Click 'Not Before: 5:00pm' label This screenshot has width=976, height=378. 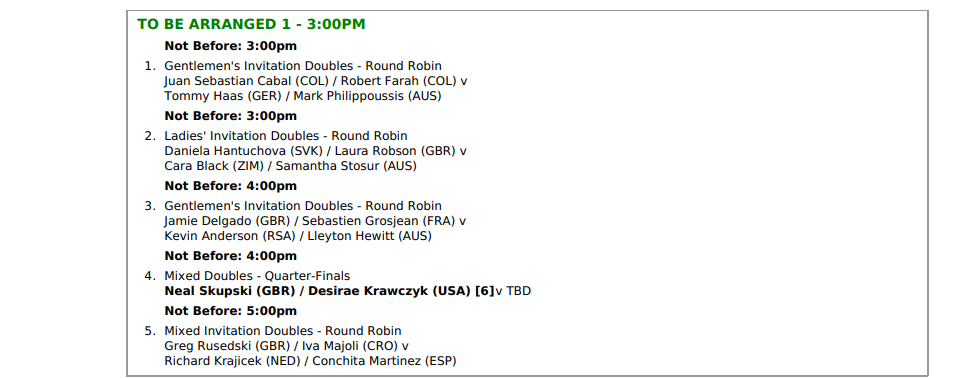[x=230, y=311]
